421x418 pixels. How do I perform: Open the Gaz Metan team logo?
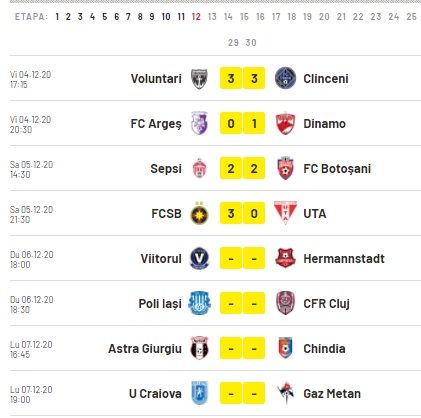click(x=286, y=393)
